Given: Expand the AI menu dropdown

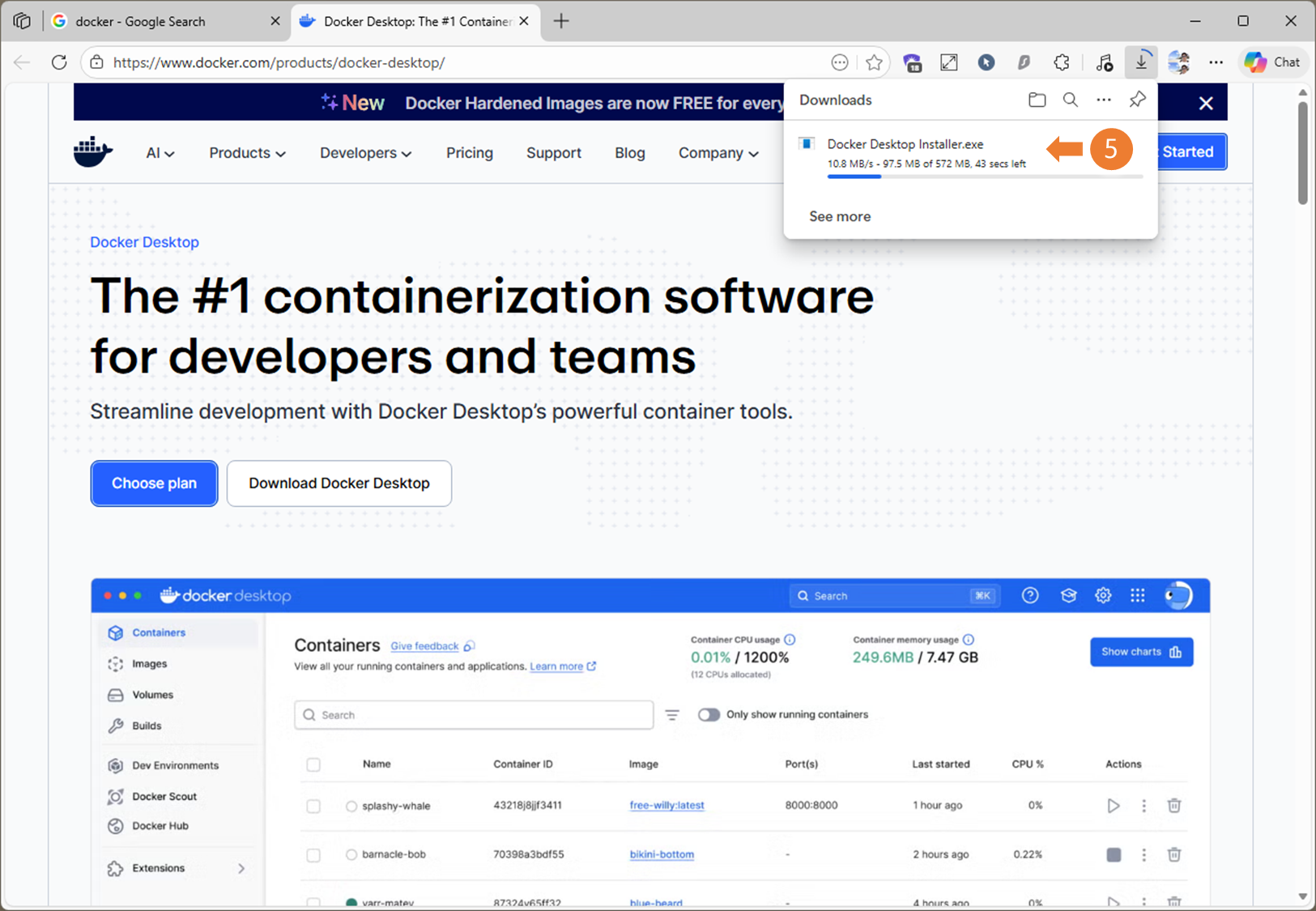Looking at the screenshot, I should (x=160, y=153).
